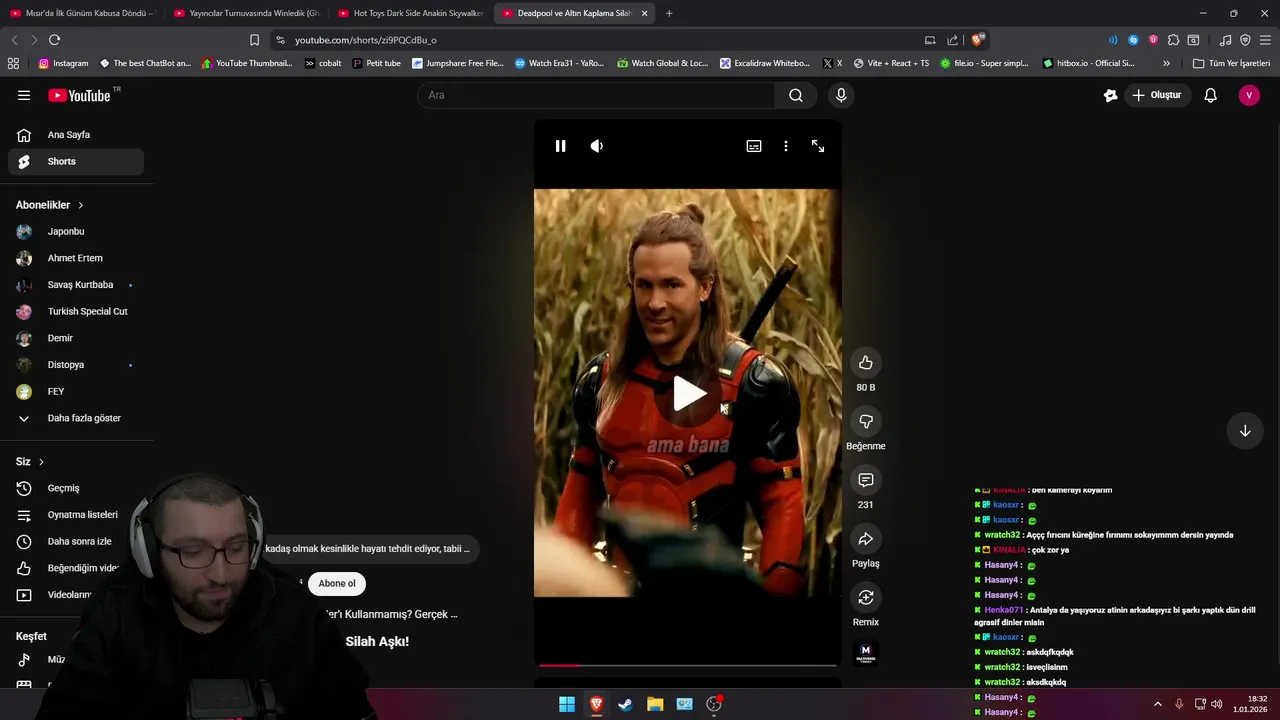Click the sparkle icon left of Oluştur
Screen dimensions: 1280x720
(1110, 95)
